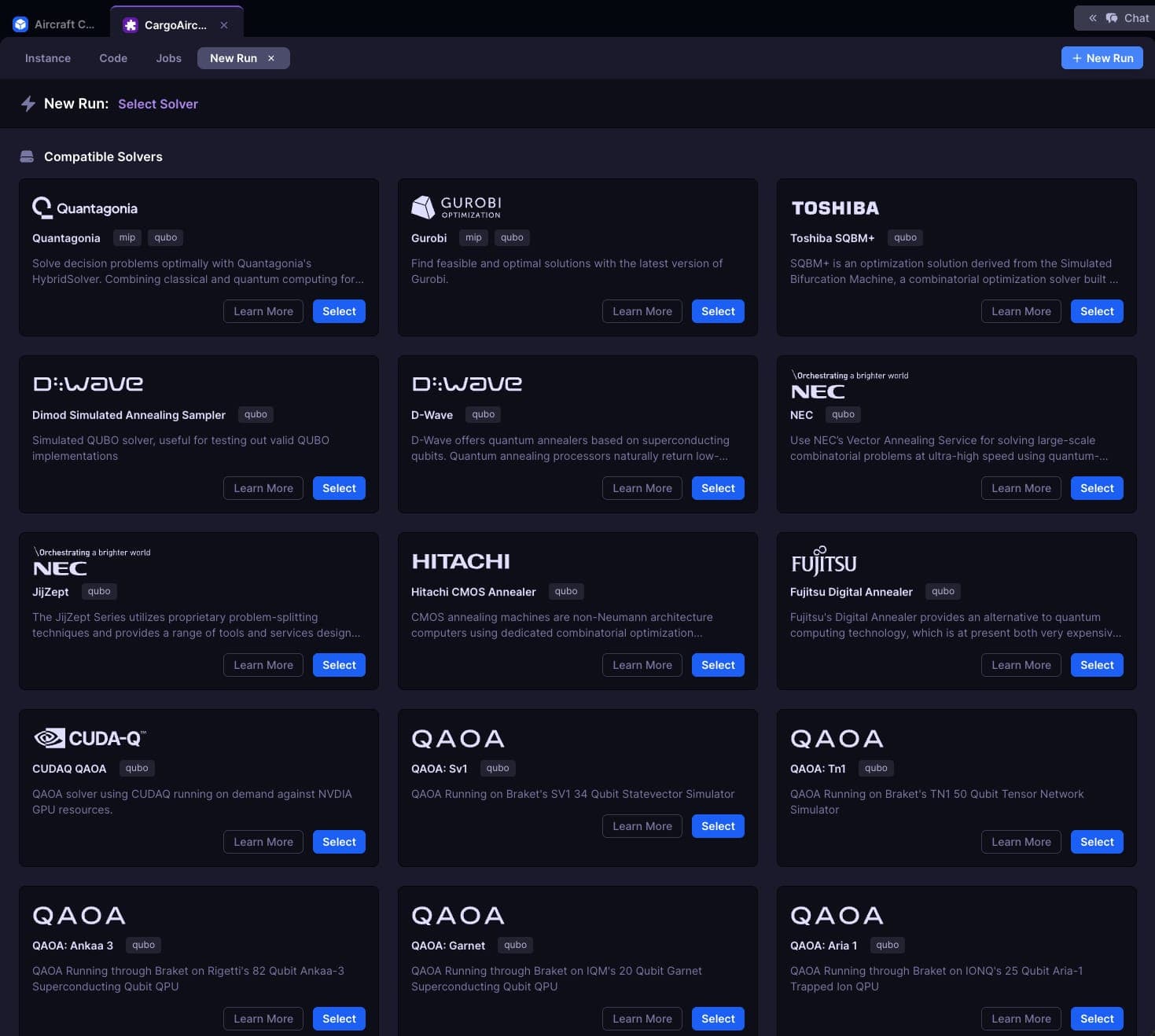Click the lightning bolt icon beside New Run heading
The width and height of the screenshot is (1155, 1036).
click(x=28, y=103)
